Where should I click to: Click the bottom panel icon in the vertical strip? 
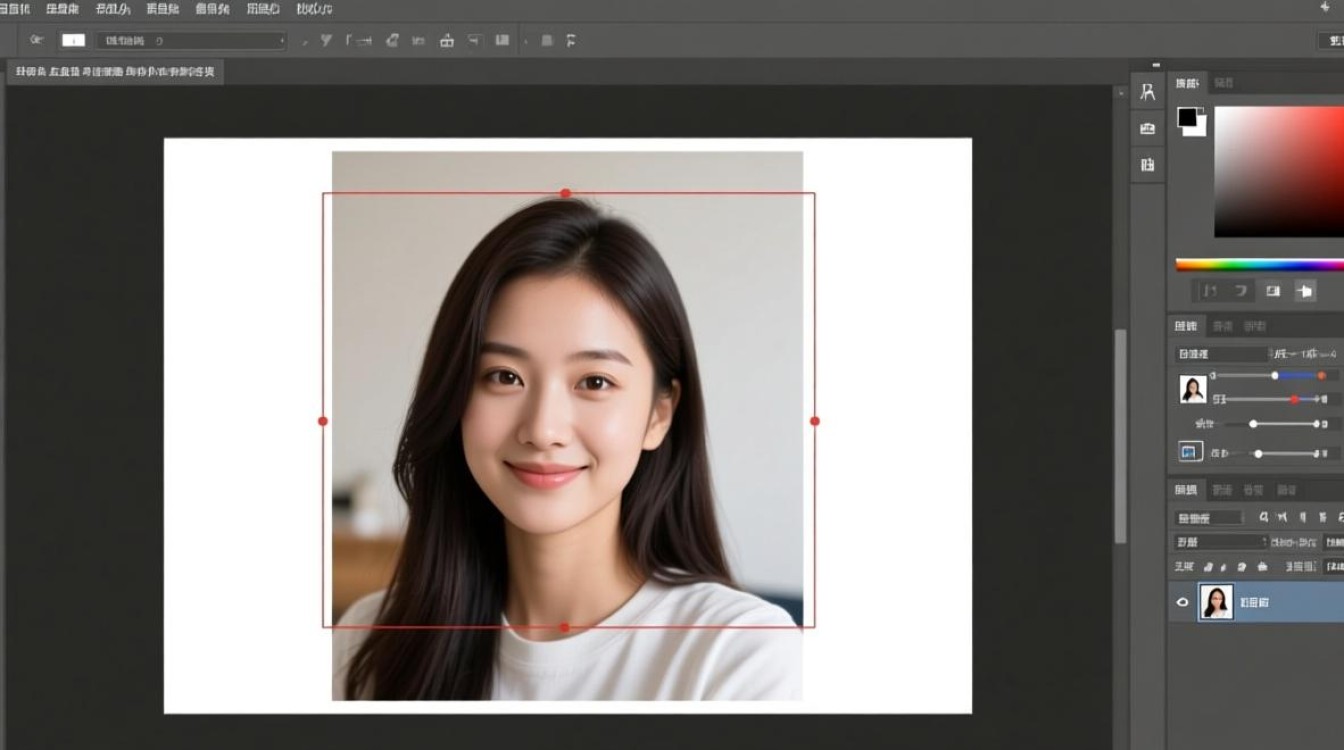tap(1146, 163)
